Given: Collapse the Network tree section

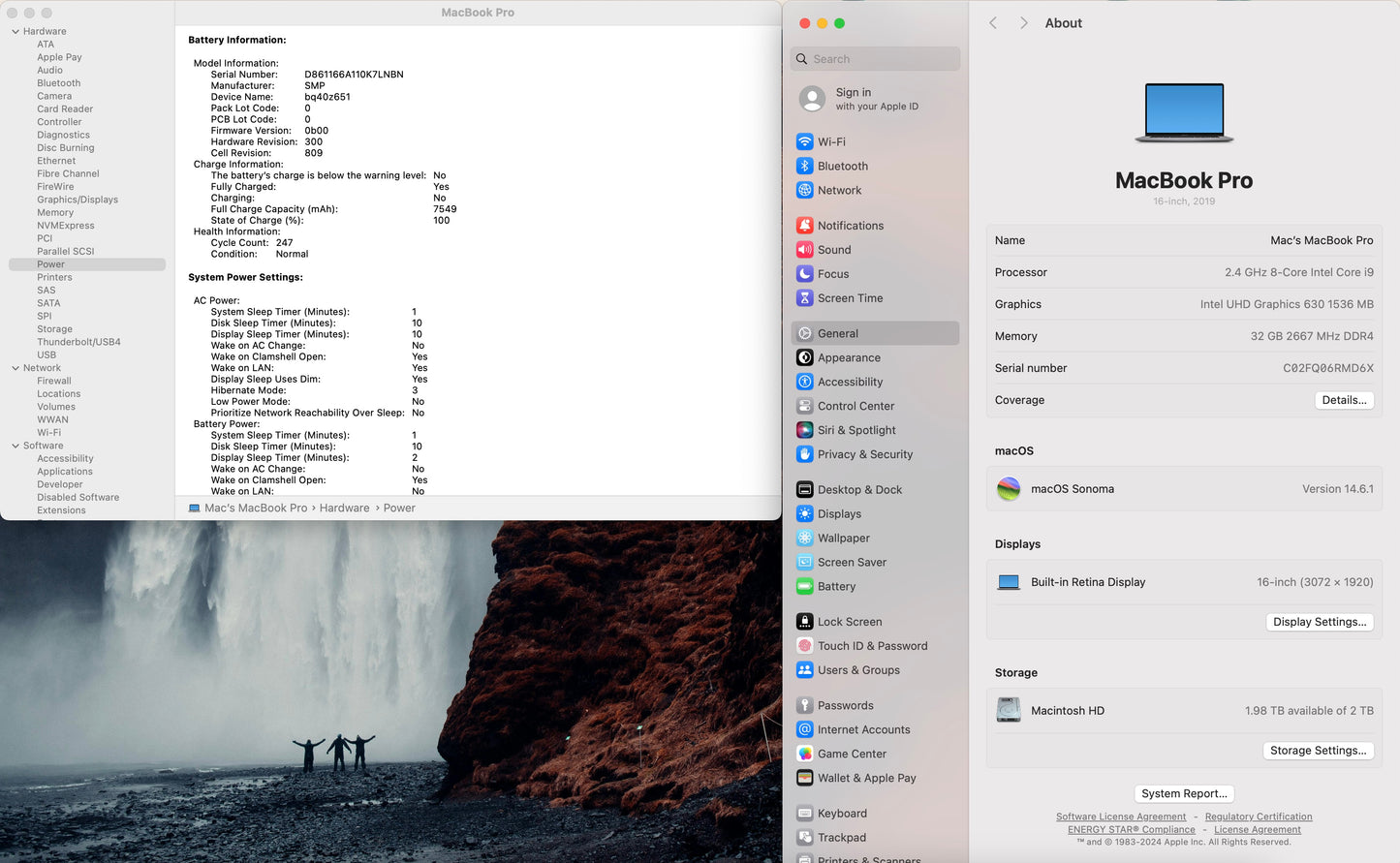Looking at the screenshot, I should pos(16,368).
